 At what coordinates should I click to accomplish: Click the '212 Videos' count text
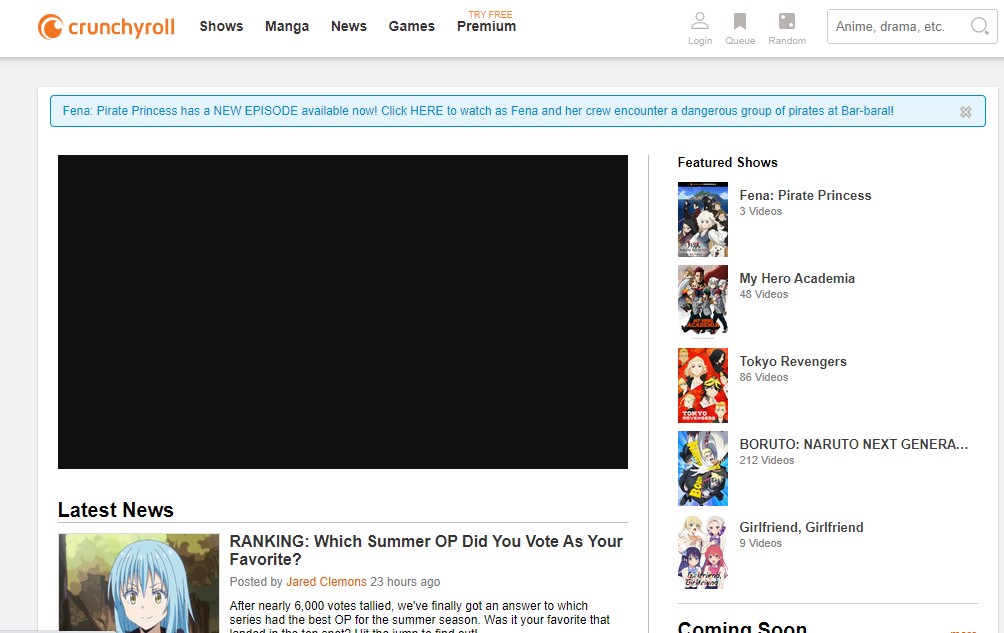(766, 460)
